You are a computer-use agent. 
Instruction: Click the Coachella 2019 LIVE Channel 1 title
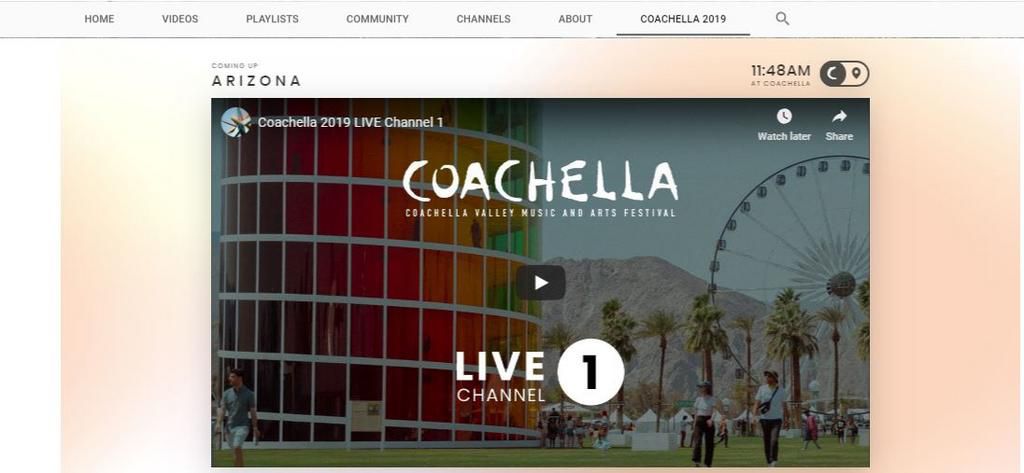tap(351, 122)
